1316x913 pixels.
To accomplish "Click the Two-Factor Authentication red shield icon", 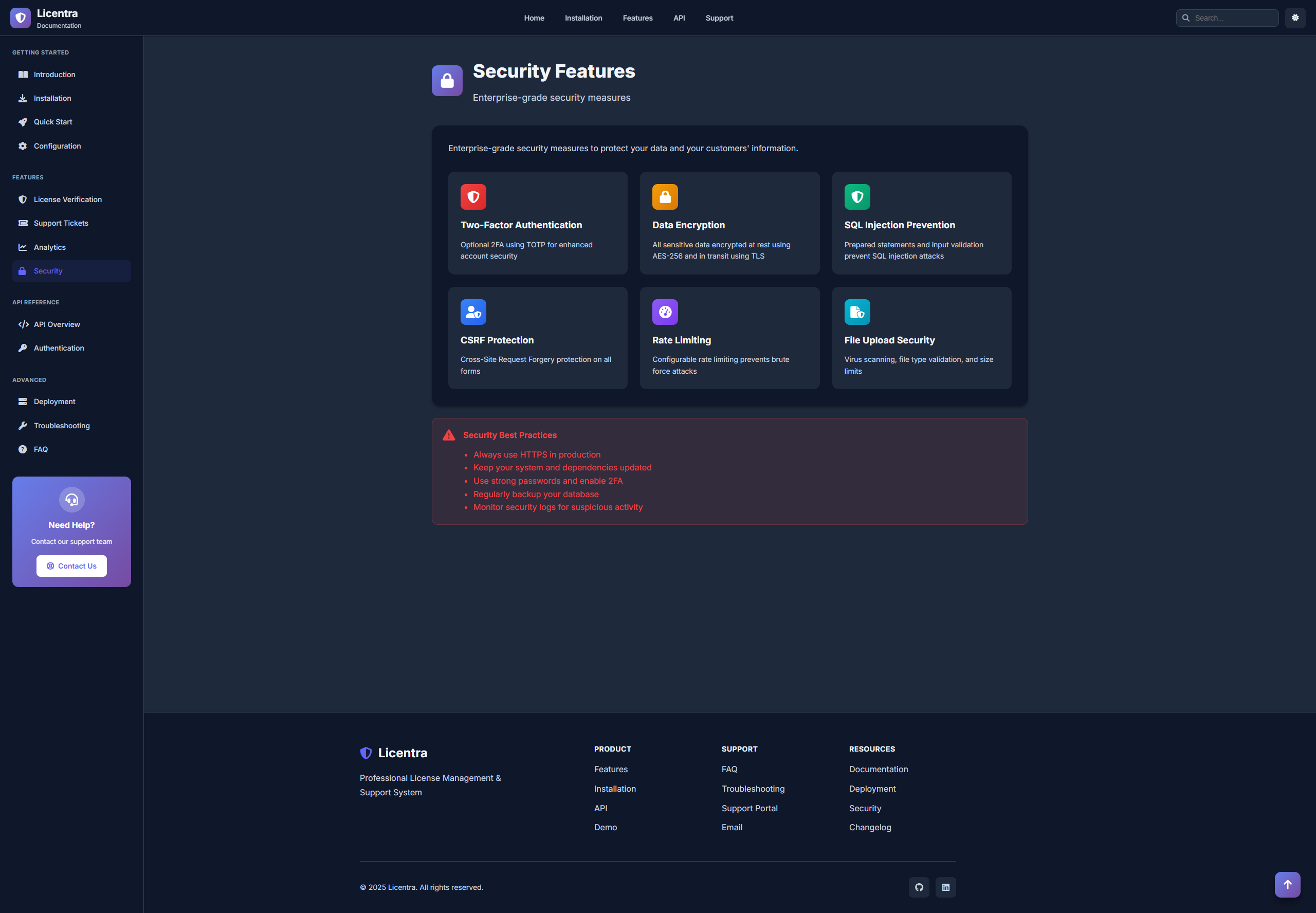I will pos(473,197).
